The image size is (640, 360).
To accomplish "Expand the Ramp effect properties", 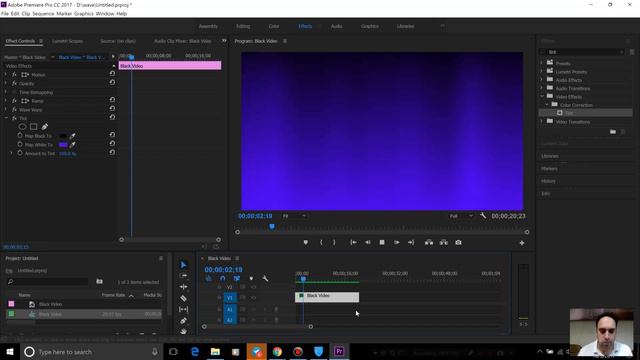I will (x=6, y=100).
